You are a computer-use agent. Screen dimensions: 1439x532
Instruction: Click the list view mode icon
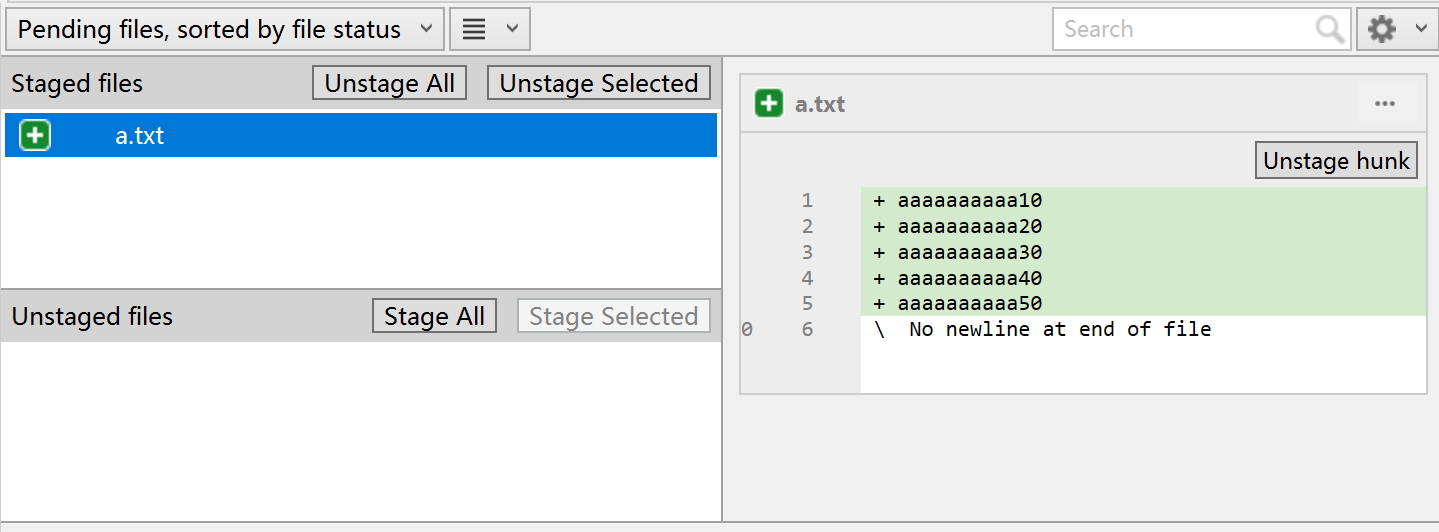pos(475,30)
